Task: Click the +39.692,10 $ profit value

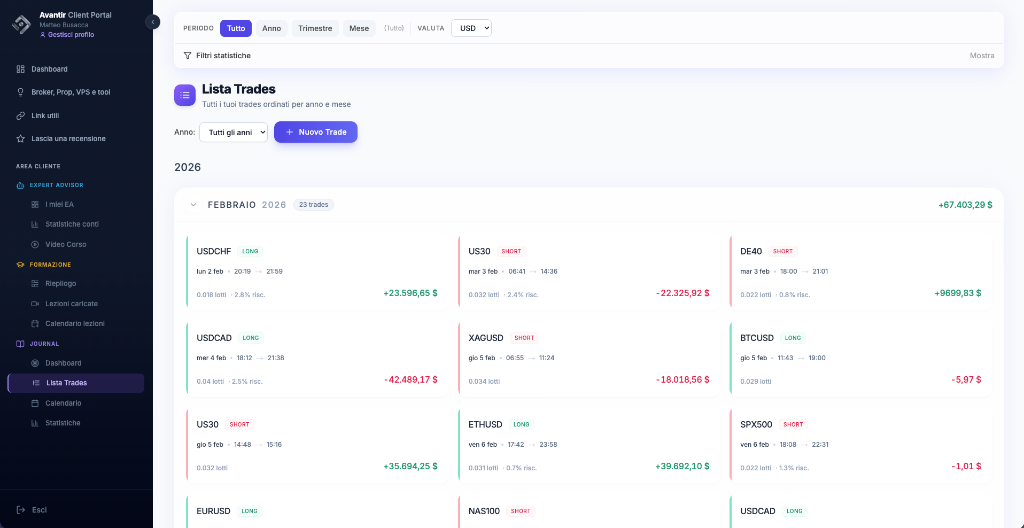Action: (x=682, y=467)
